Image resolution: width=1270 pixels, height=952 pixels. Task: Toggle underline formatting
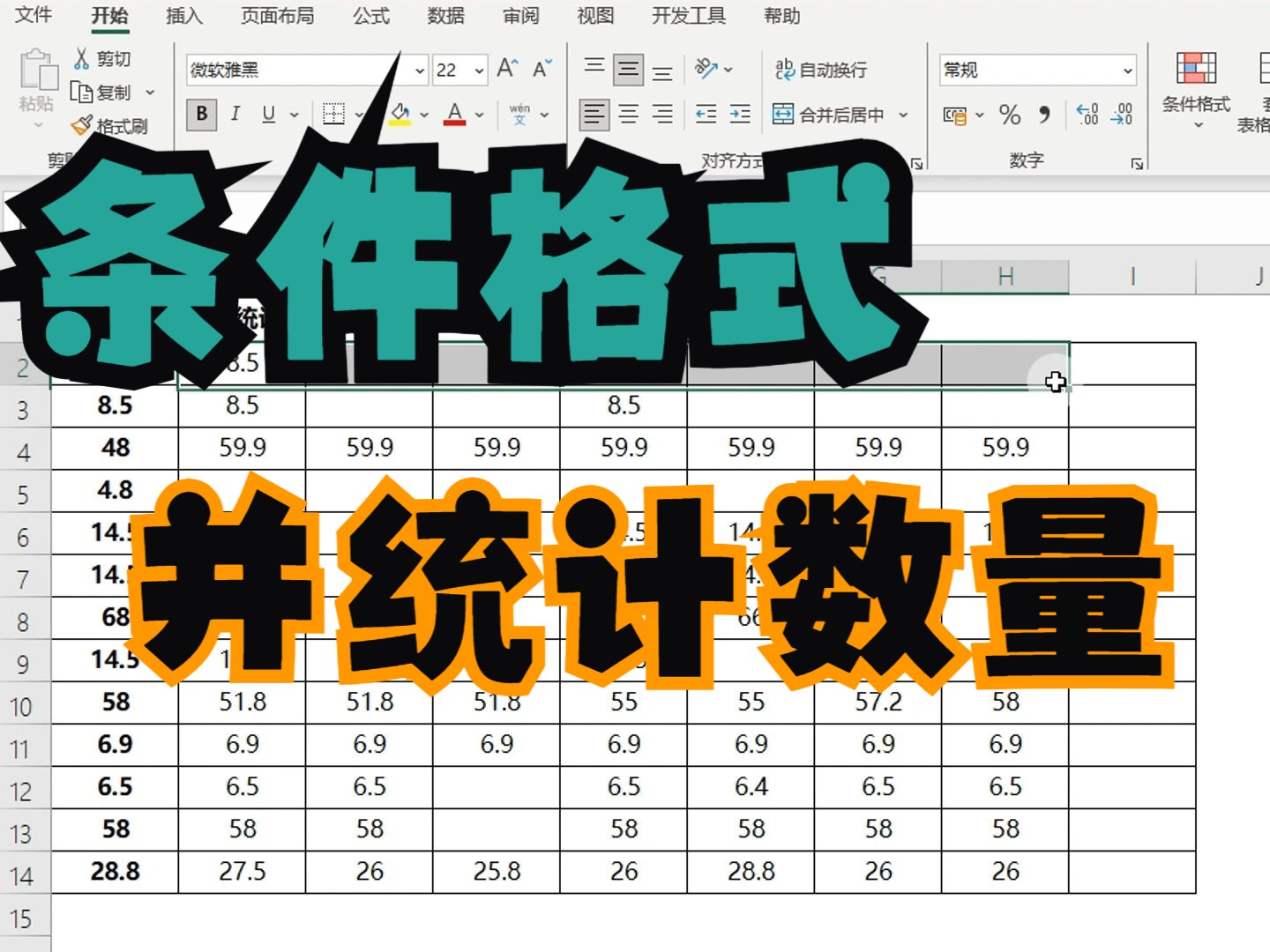pos(267,114)
